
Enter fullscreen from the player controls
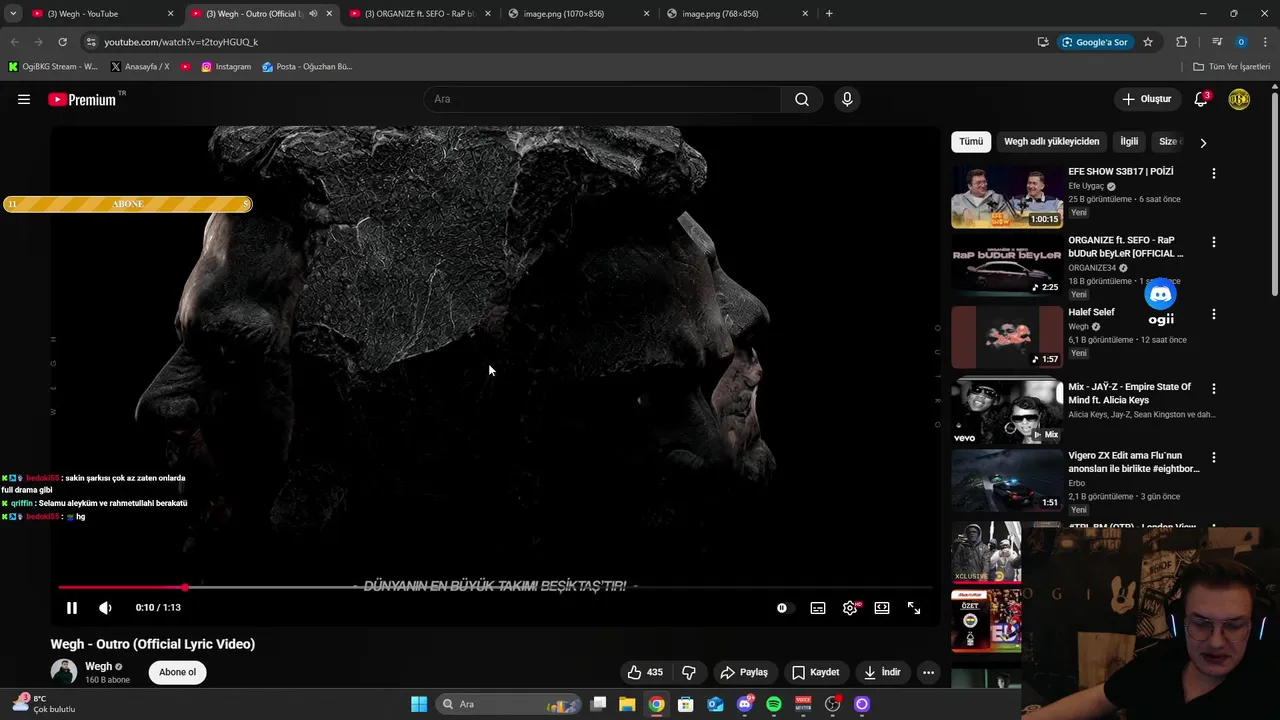coord(914,608)
